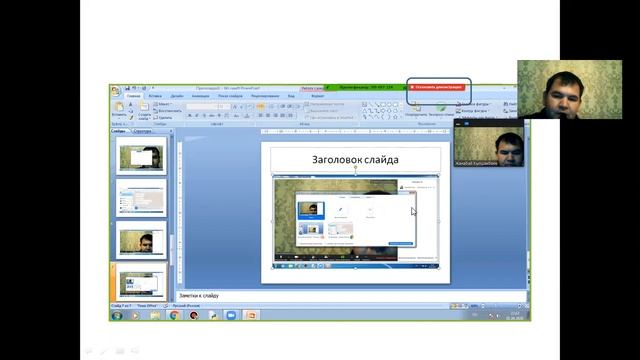Click the large speaker video in corner
Screen dimensions: 640x360
pyautogui.click(x=570, y=89)
